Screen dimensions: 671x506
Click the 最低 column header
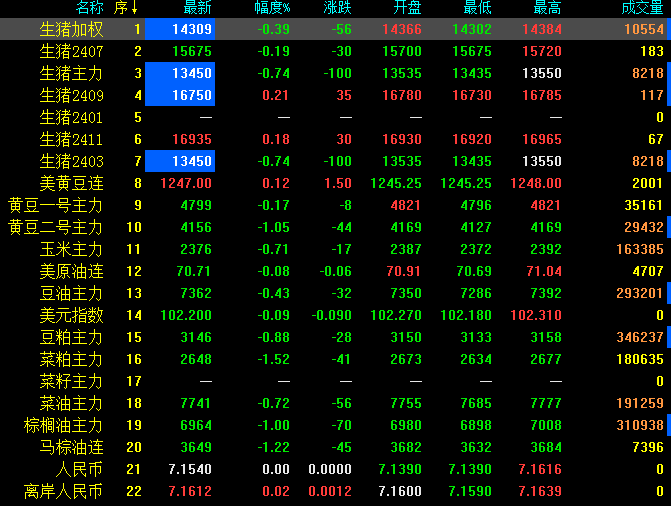click(x=478, y=7)
